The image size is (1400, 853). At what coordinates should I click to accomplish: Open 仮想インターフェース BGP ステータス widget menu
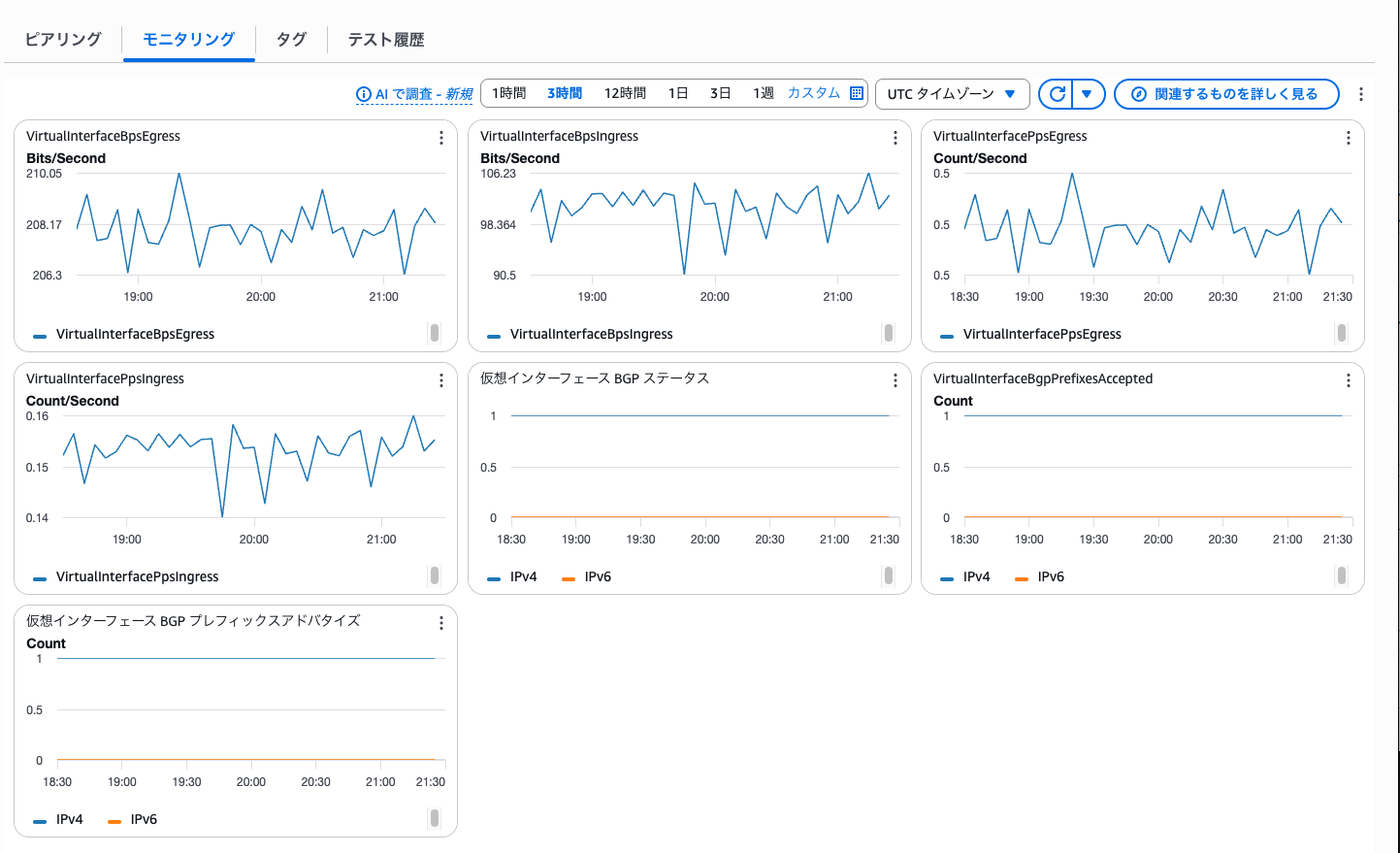click(x=895, y=380)
